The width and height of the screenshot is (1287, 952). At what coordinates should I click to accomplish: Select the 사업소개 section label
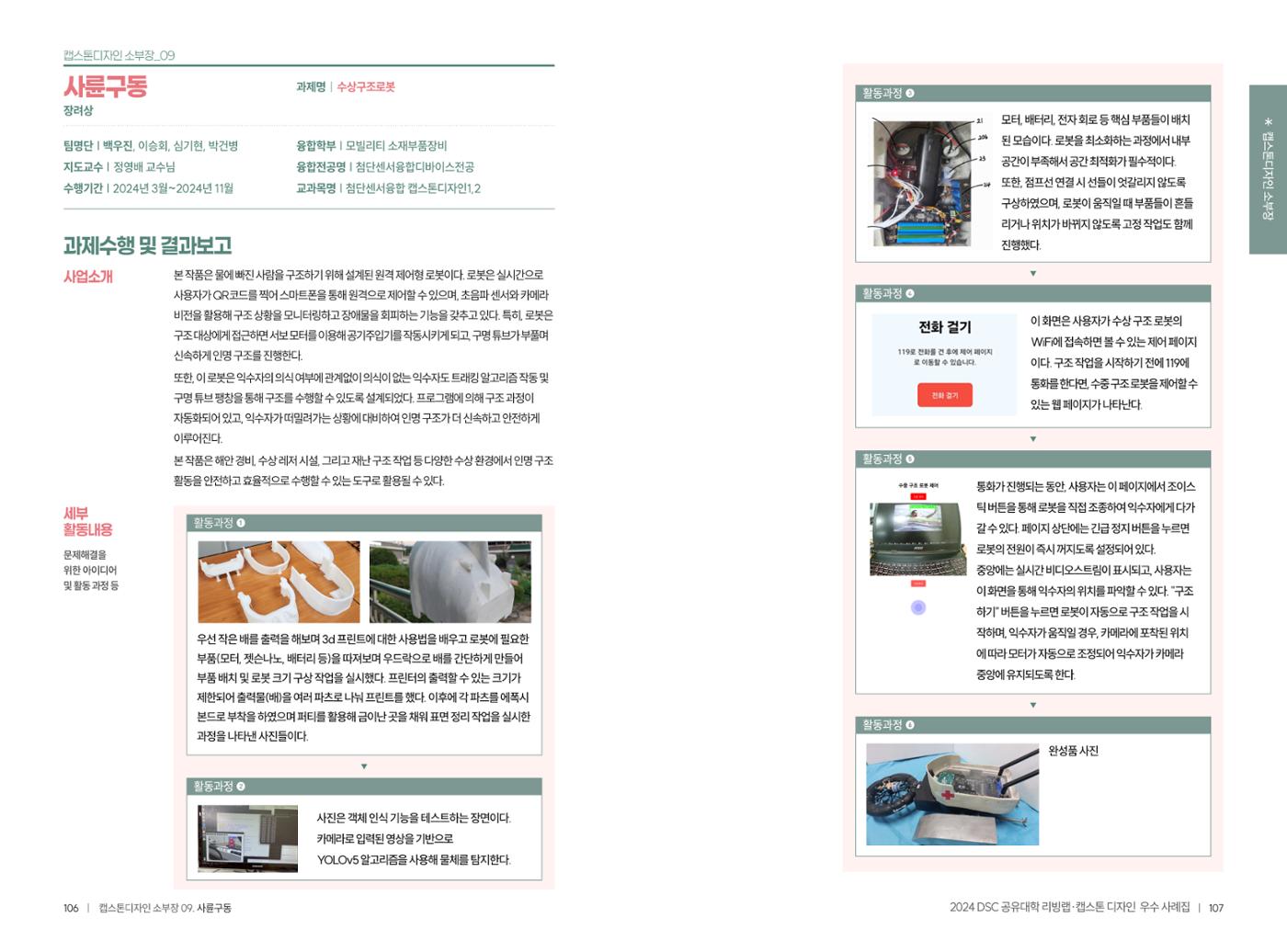(x=88, y=277)
